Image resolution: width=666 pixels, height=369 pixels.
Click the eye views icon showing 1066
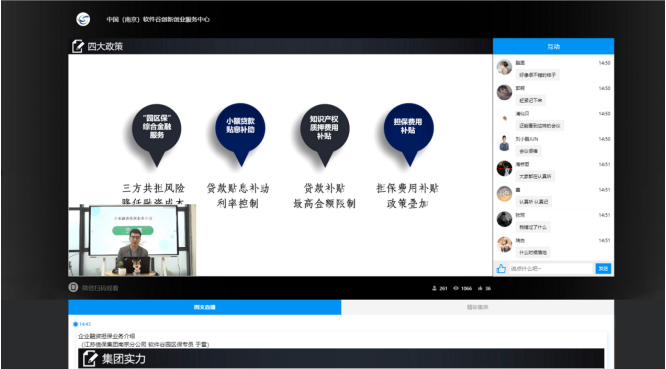456,288
